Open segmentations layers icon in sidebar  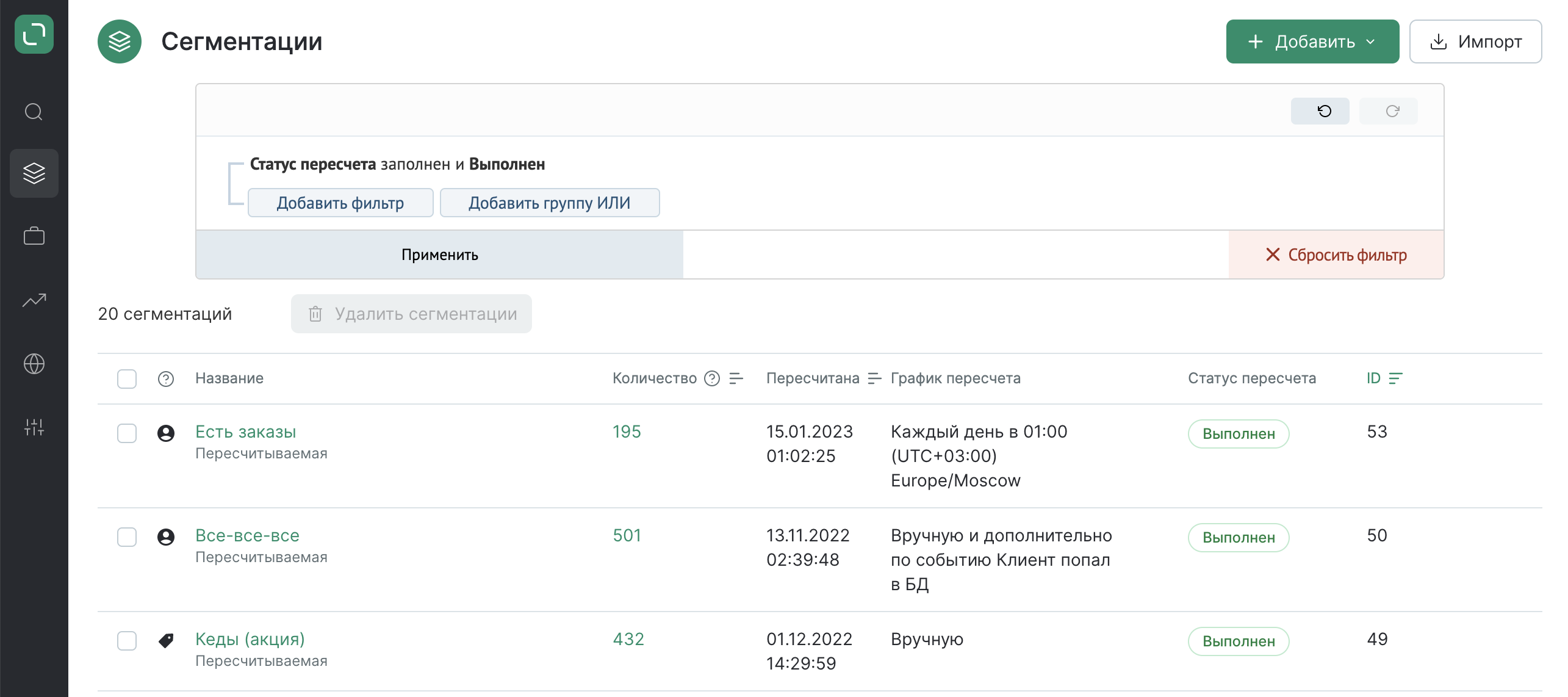pyautogui.click(x=34, y=173)
